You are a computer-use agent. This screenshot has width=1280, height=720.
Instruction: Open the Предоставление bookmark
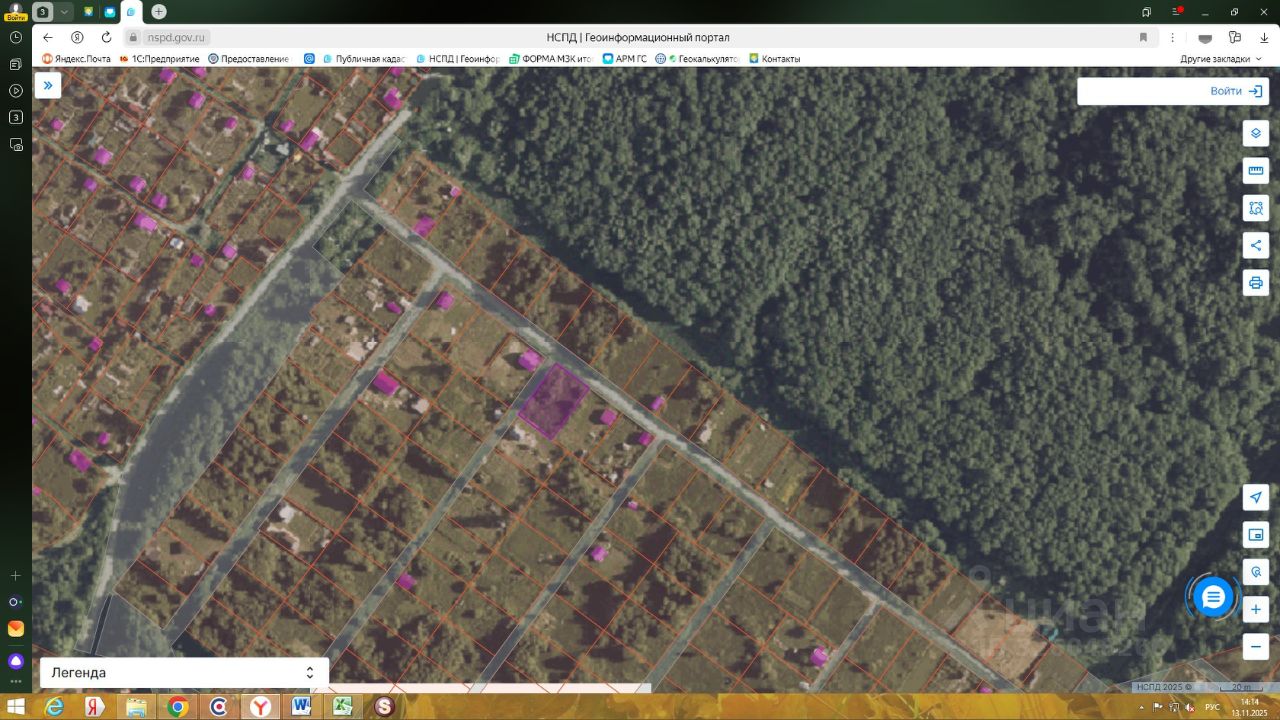[248, 59]
